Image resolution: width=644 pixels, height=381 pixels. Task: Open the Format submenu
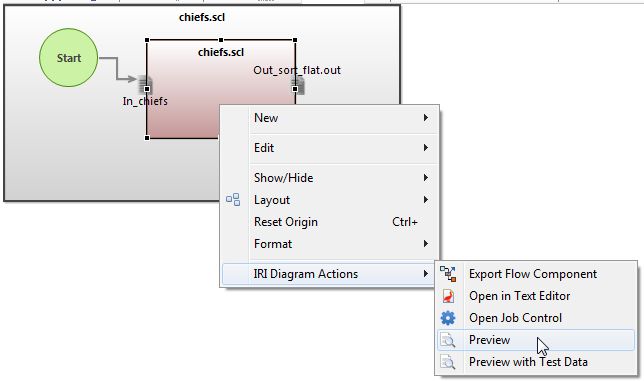(x=329, y=244)
